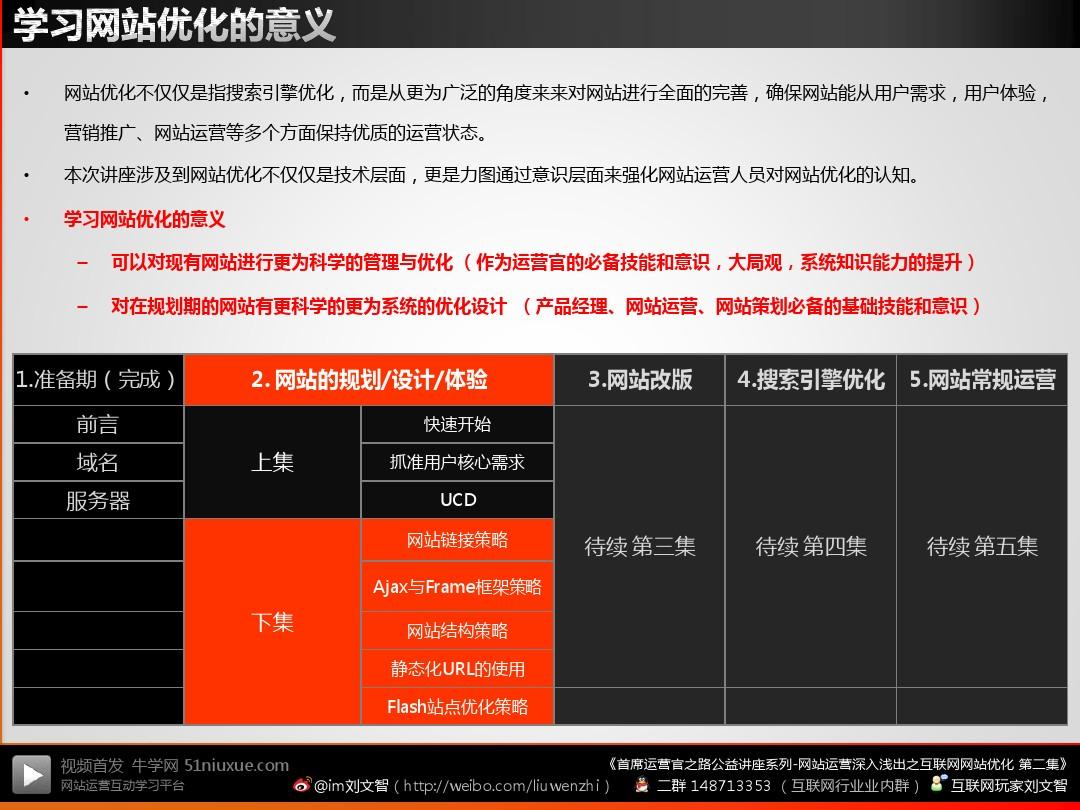Click the 网站运营互动学习平台 caption
Screen dimensions: 1080x810
click(x=122, y=786)
